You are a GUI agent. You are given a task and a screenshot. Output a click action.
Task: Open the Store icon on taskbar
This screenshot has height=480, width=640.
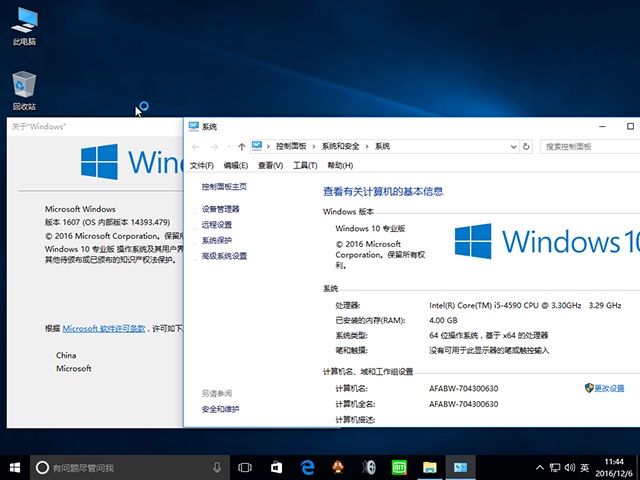276,467
